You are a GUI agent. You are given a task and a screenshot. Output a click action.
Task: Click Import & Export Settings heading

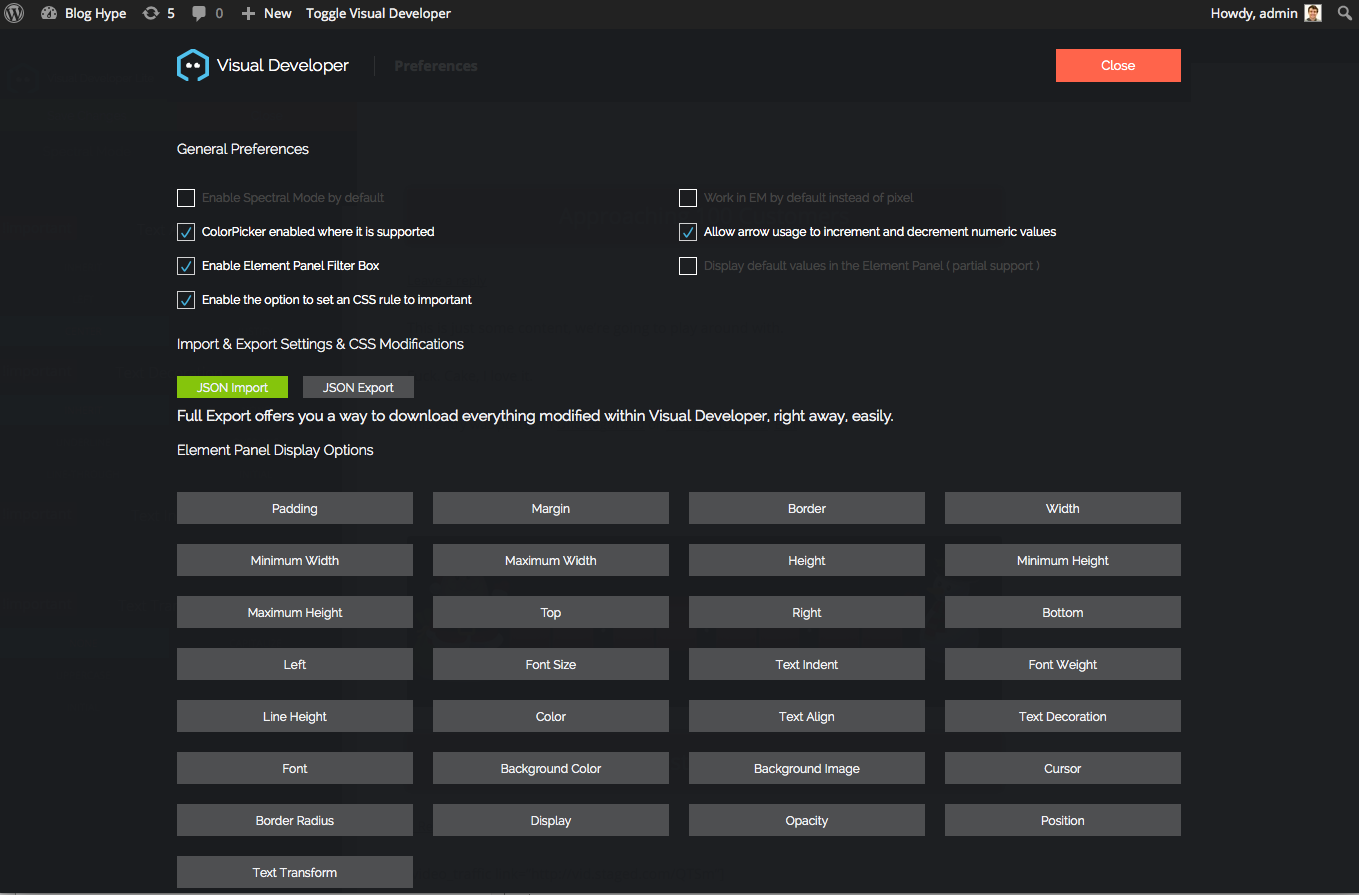(x=320, y=344)
